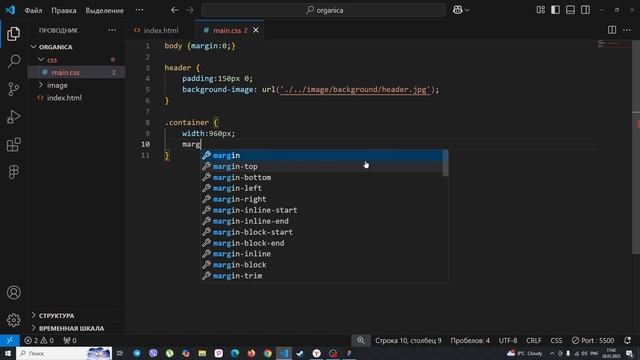Click Пробелов: 4 indentation setting
The height and width of the screenshot is (360, 640).
point(470,340)
